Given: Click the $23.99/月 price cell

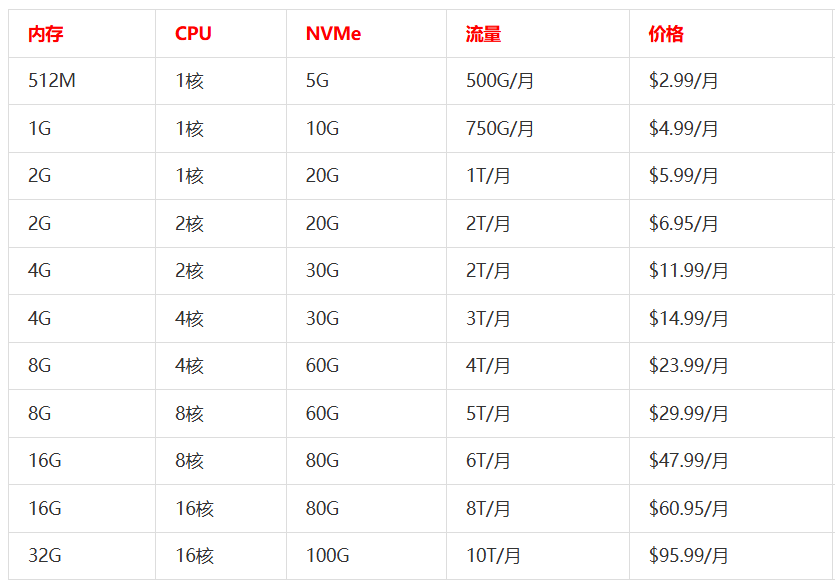Looking at the screenshot, I should pyautogui.click(x=688, y=366).
